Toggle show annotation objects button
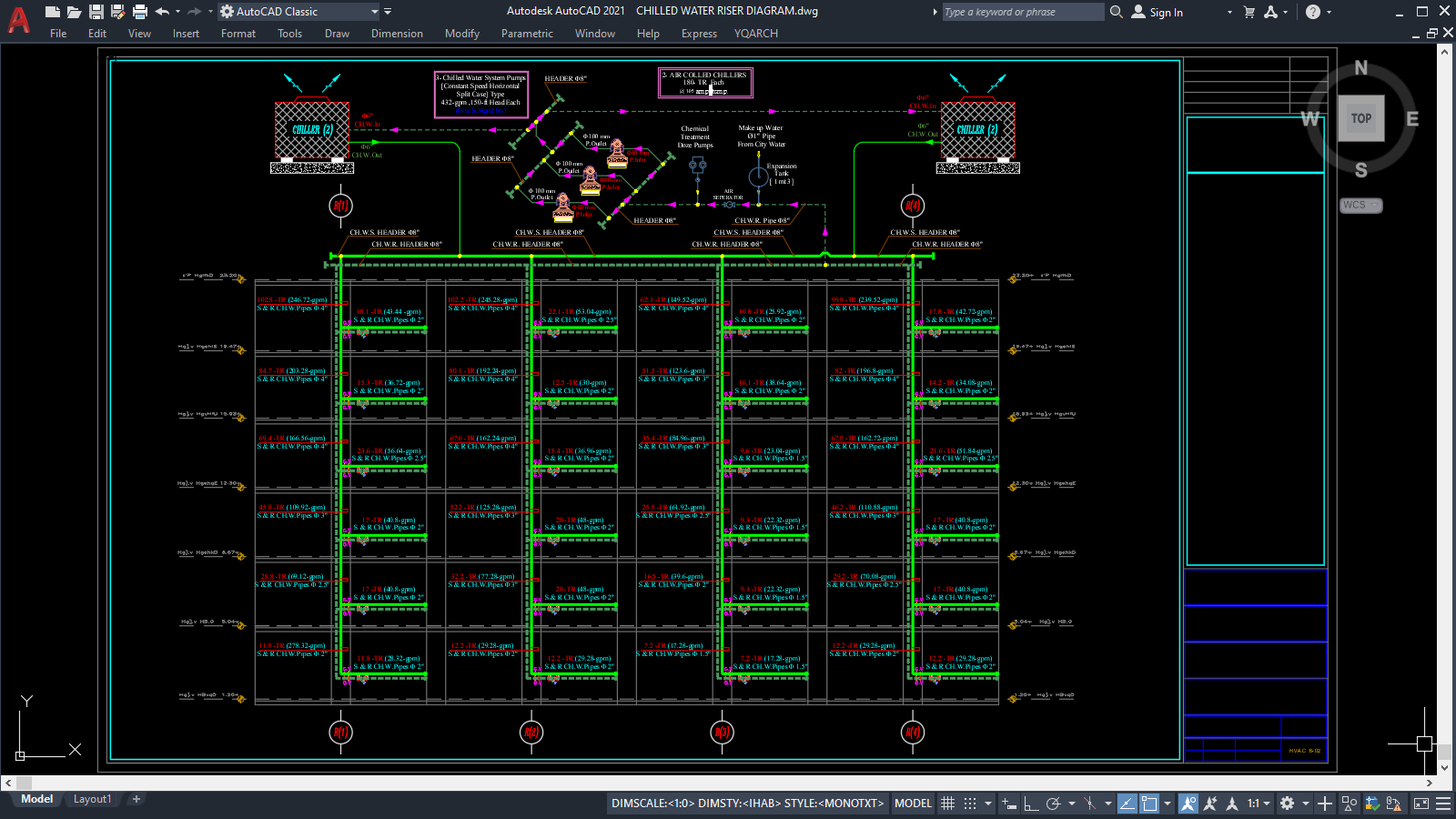The width and height of the screenshot is (1456, 819). tap(1188, 804)
